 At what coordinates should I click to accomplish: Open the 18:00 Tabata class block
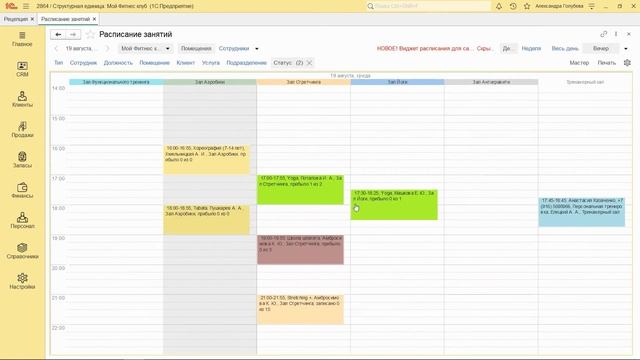pos(207,220)
